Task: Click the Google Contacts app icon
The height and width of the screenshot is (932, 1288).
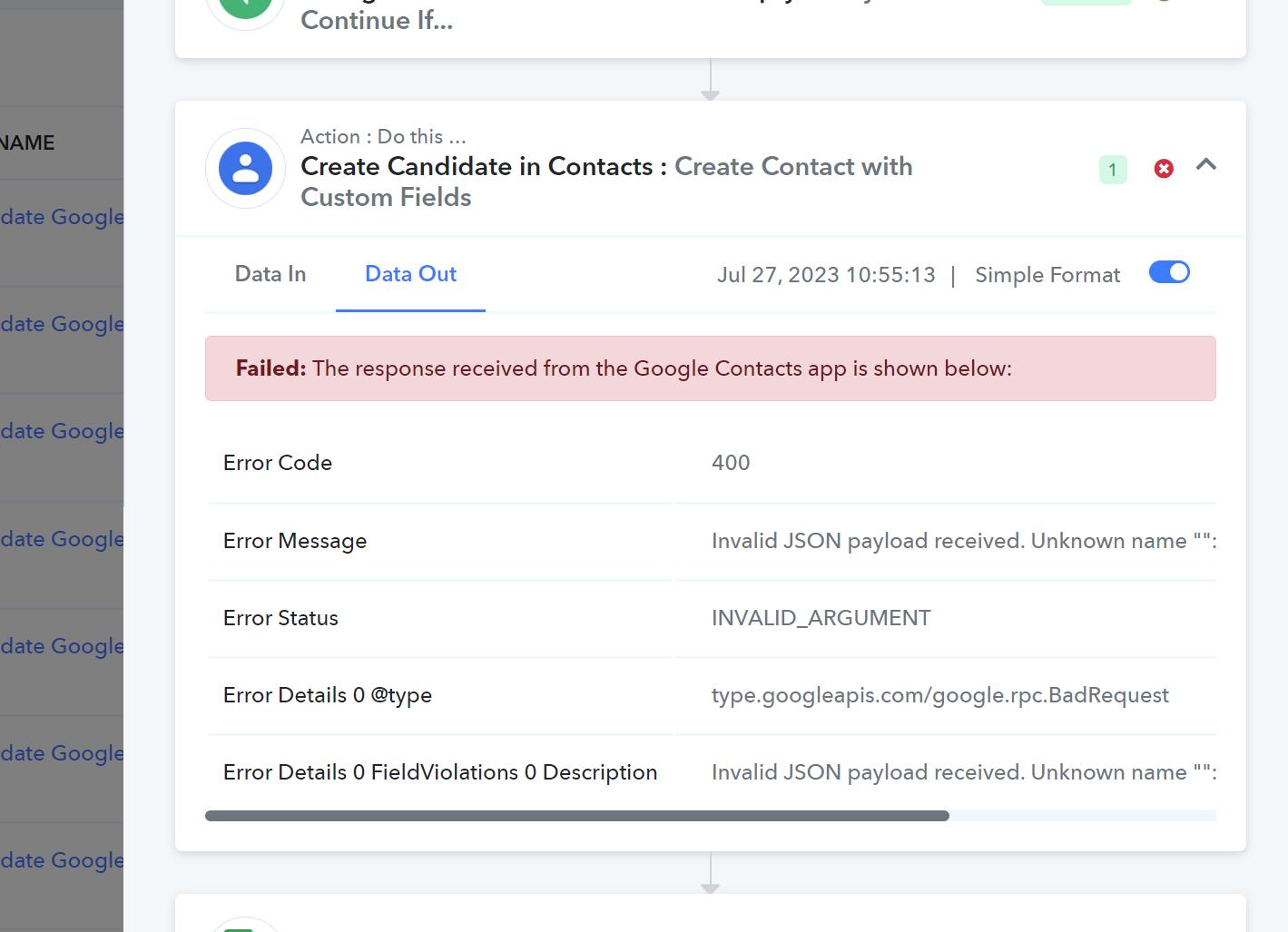Action: pos(245,169)
